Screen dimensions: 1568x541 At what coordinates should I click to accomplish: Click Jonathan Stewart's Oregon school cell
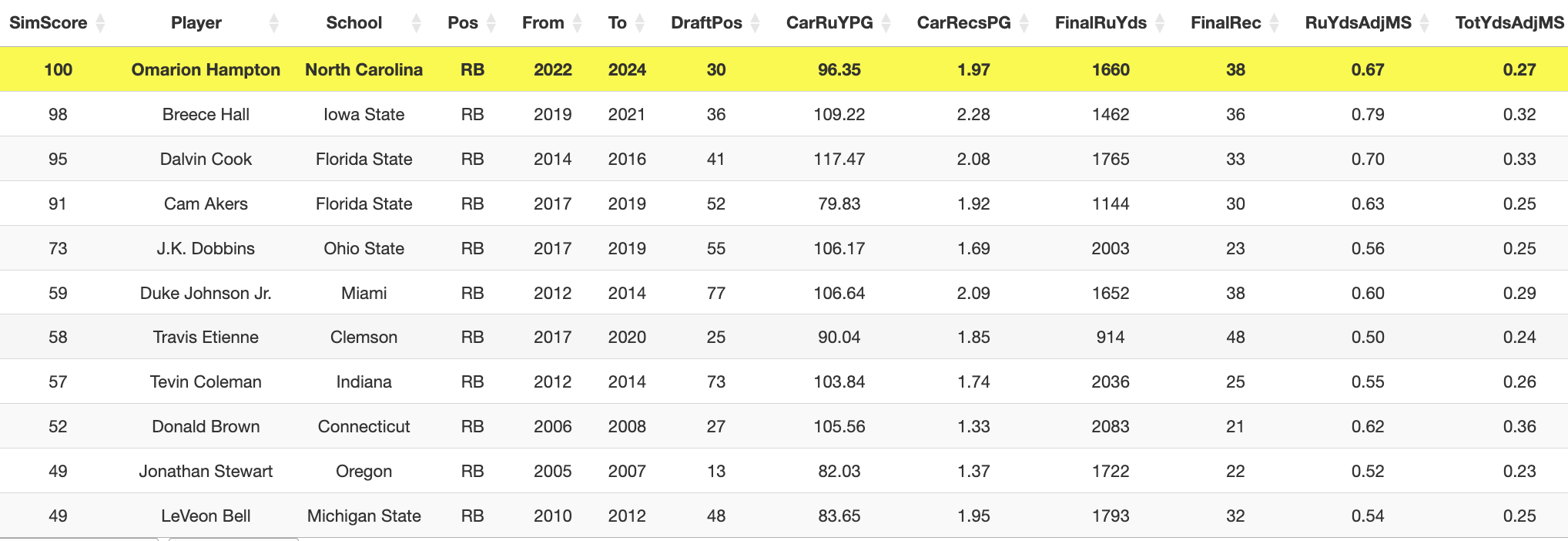tap(364, 471)
